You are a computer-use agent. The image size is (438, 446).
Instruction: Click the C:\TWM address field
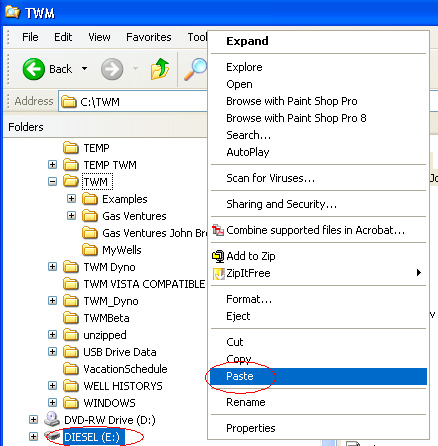point(133,102)
